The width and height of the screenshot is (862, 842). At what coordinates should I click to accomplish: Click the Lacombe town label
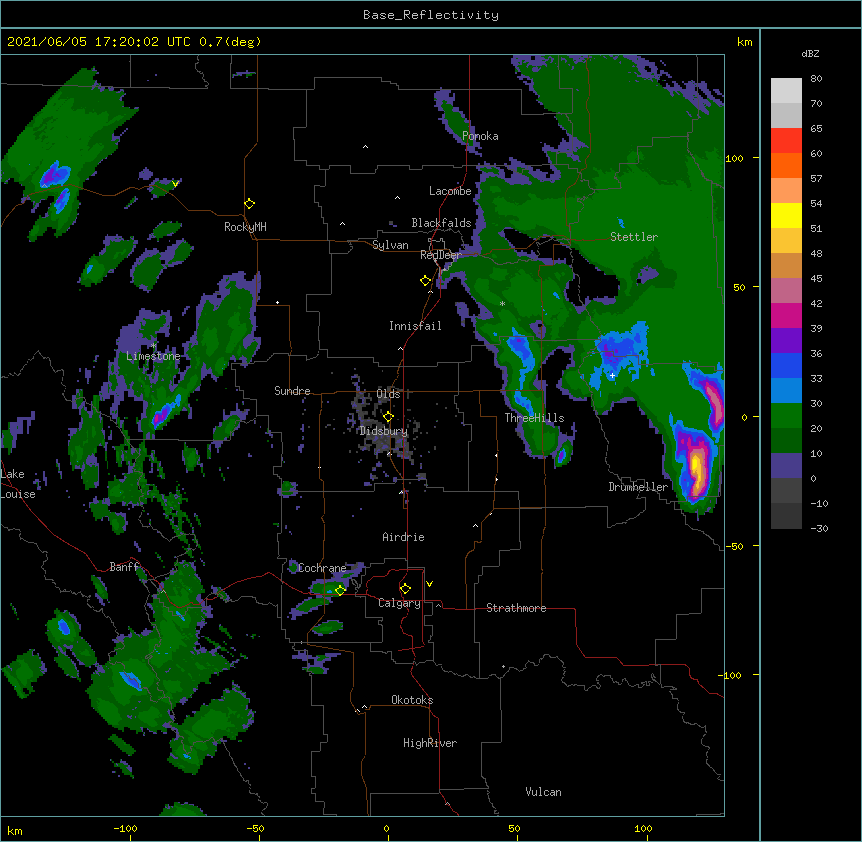coord(450,191)
